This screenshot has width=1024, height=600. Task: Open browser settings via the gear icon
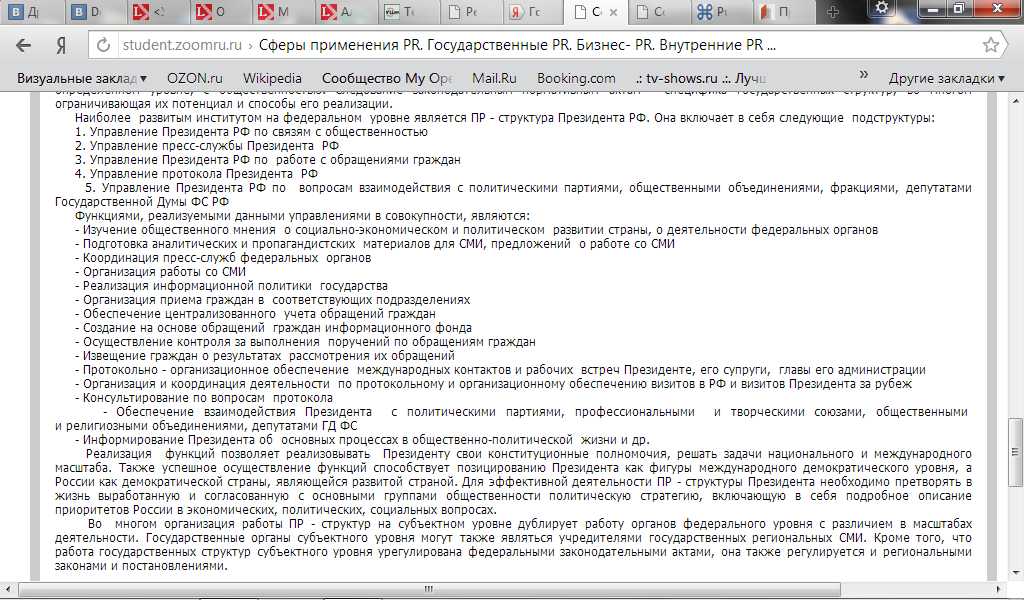[x=882, y=8]
